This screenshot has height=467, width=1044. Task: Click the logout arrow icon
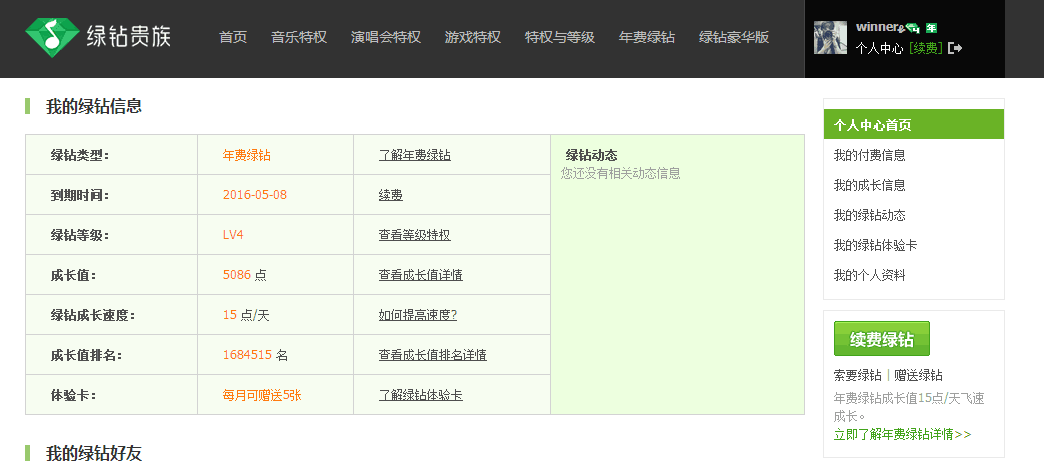(x=955, y=48)
